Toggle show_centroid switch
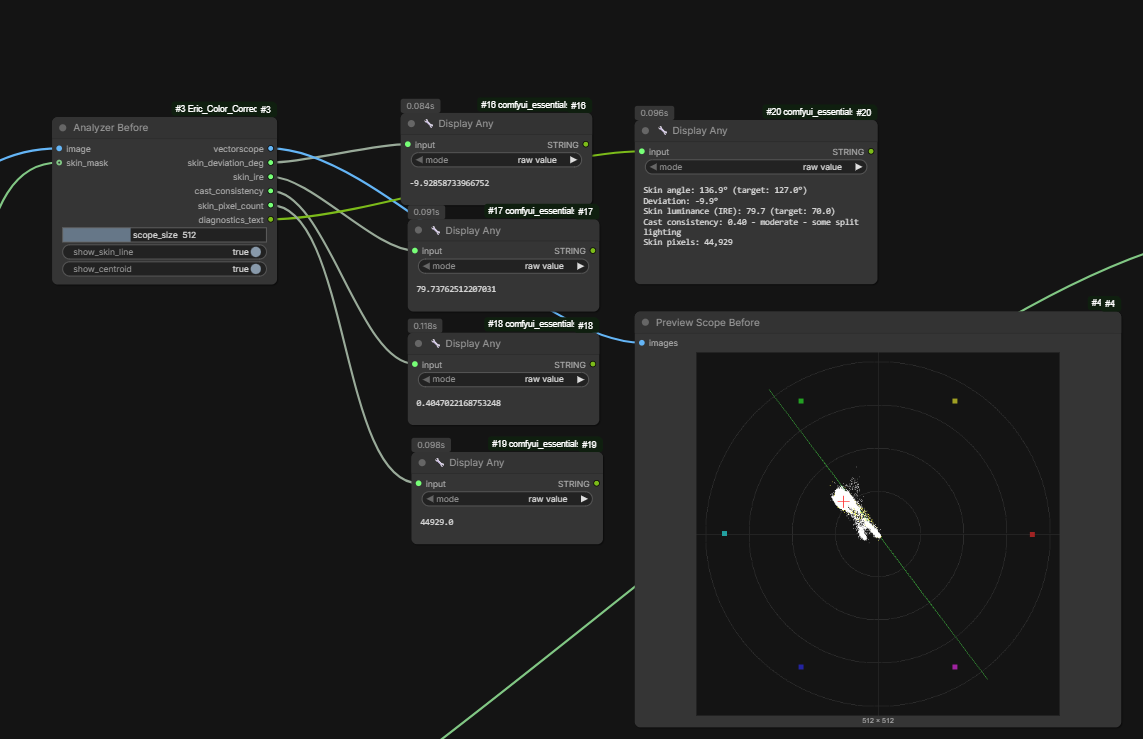 (256, 269)
